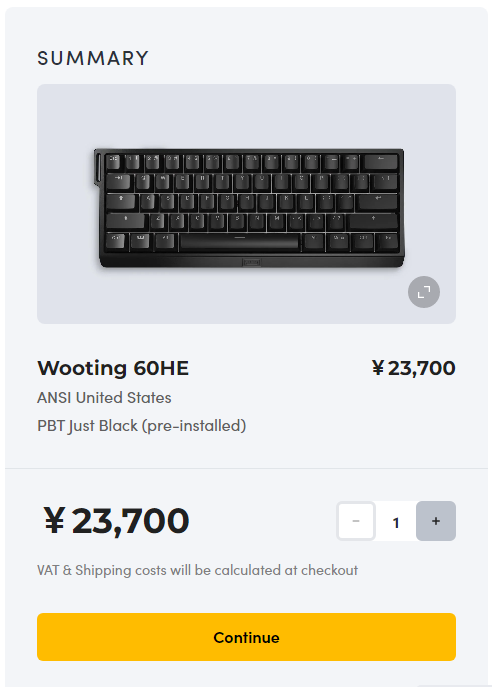Viewport: 492px width, 687px height.
Task: Expand the keyboard image to fullscreen
Action: (424, 292)
